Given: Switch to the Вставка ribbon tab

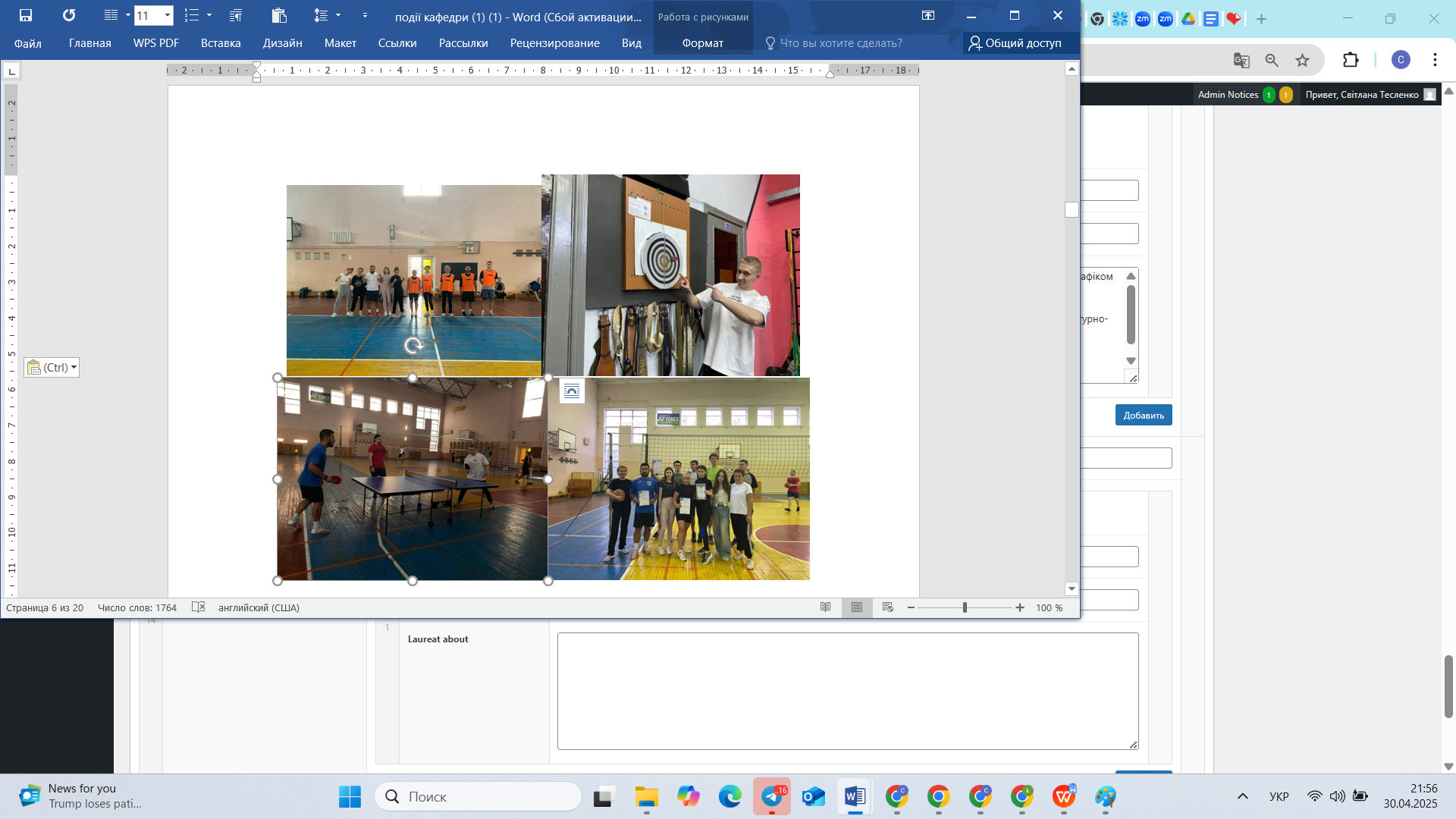Looking at the screenshot, I should [221, 43].
